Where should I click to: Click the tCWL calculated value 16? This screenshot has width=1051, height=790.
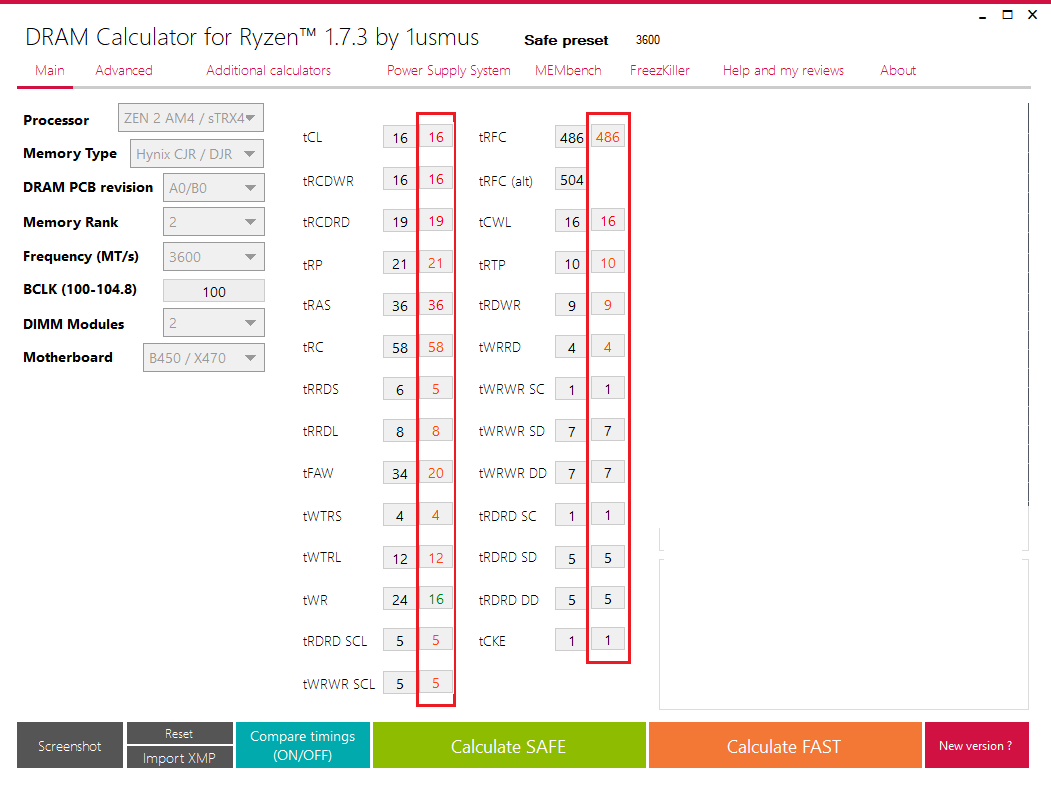(572, 222)
